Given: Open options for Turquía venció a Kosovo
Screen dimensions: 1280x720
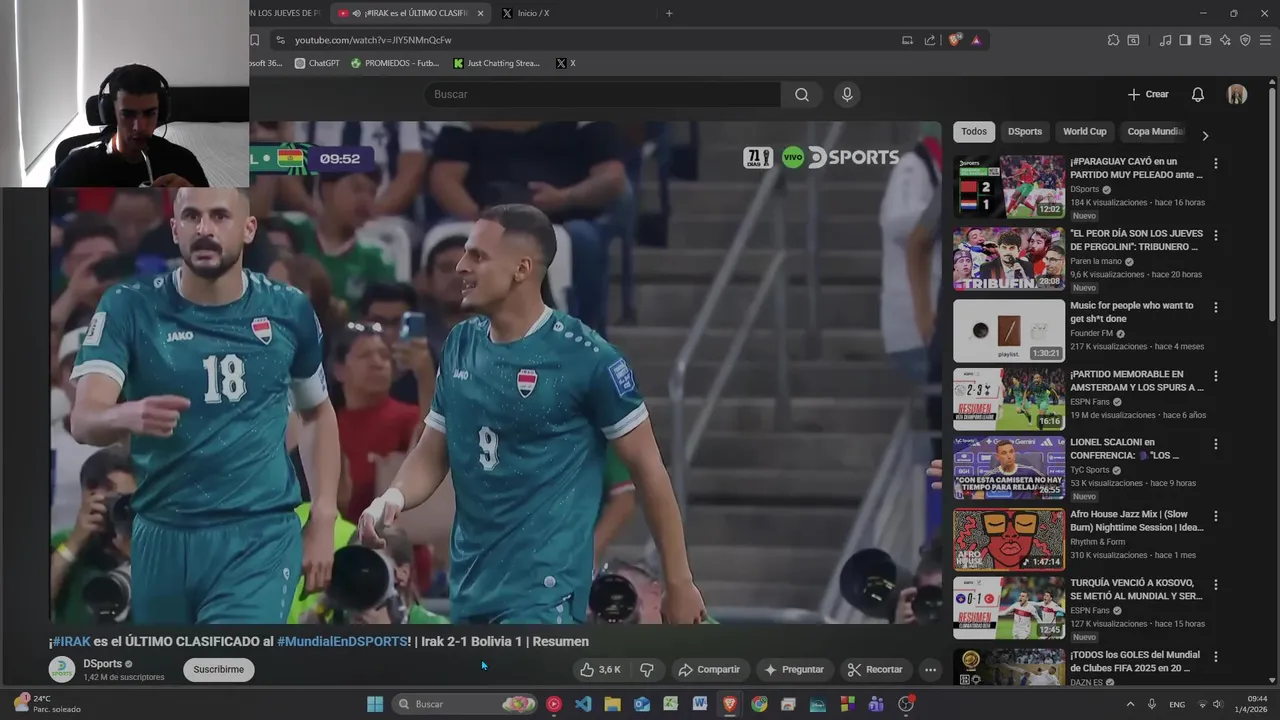Looking at the screenshot, I should pyautogui.click(x=1215, y=584).
